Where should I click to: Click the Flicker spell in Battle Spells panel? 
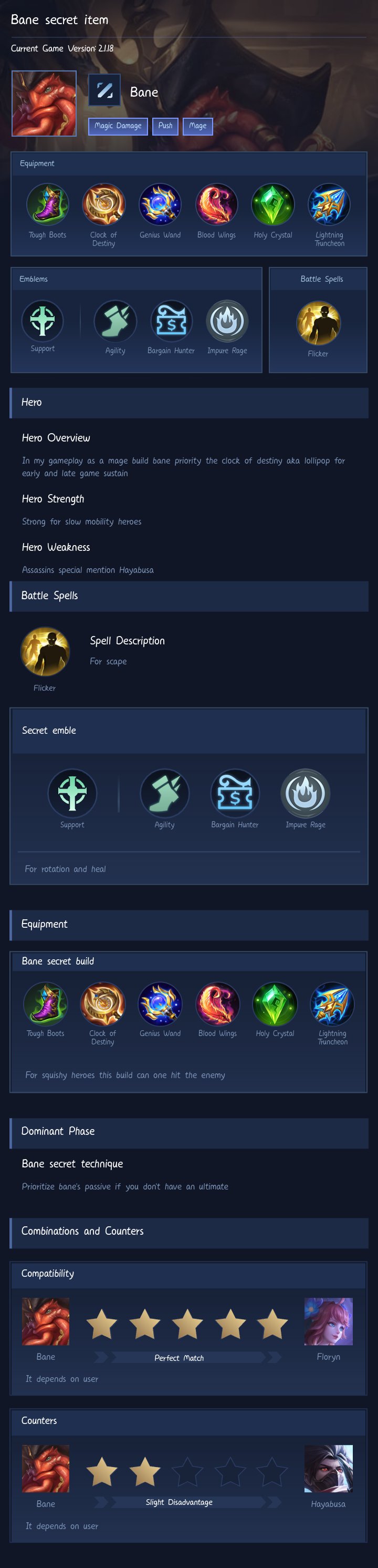point(319,323)
